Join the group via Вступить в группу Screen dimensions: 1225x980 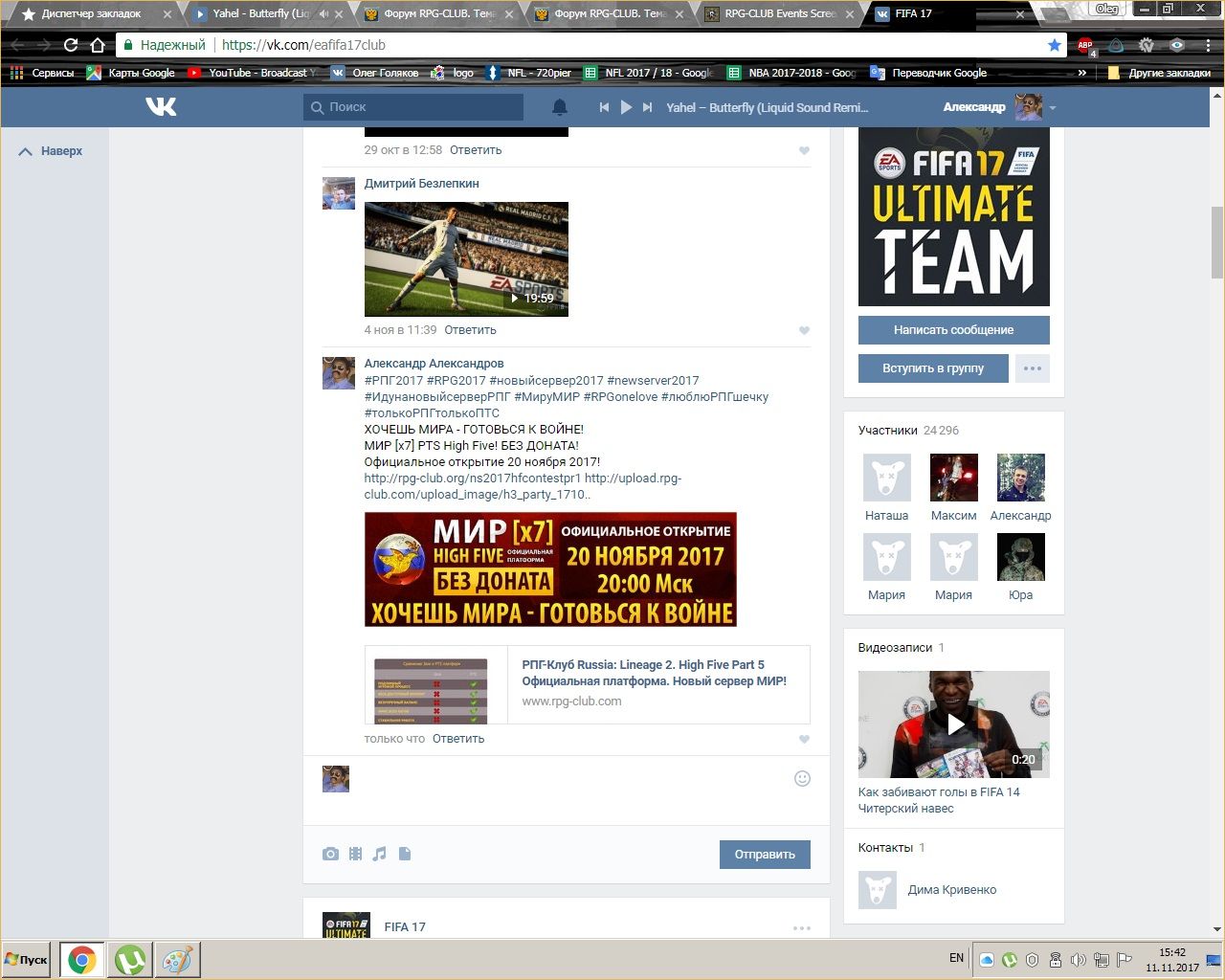933,368
